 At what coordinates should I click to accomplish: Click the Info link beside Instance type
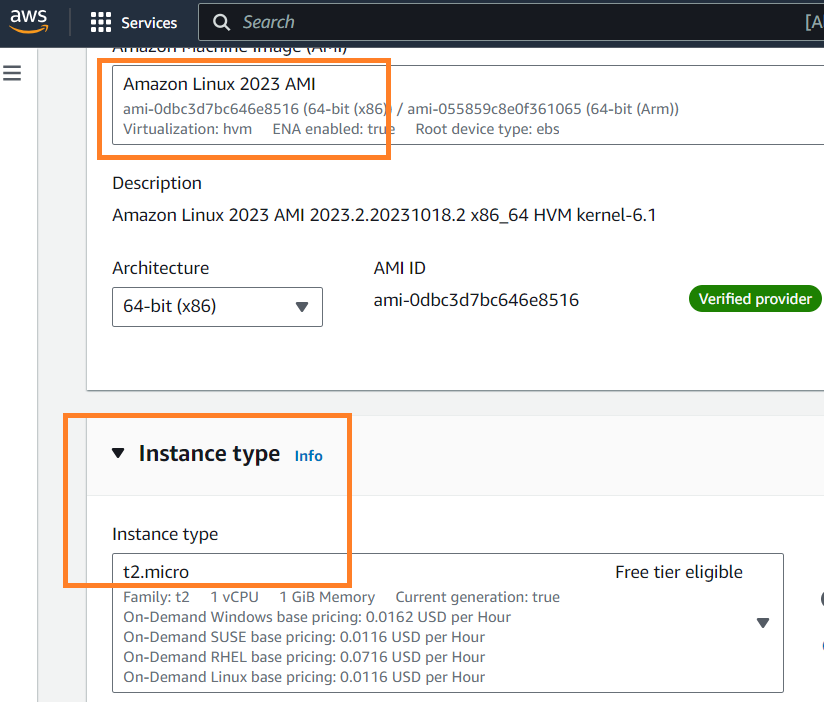tap(308, 456)
